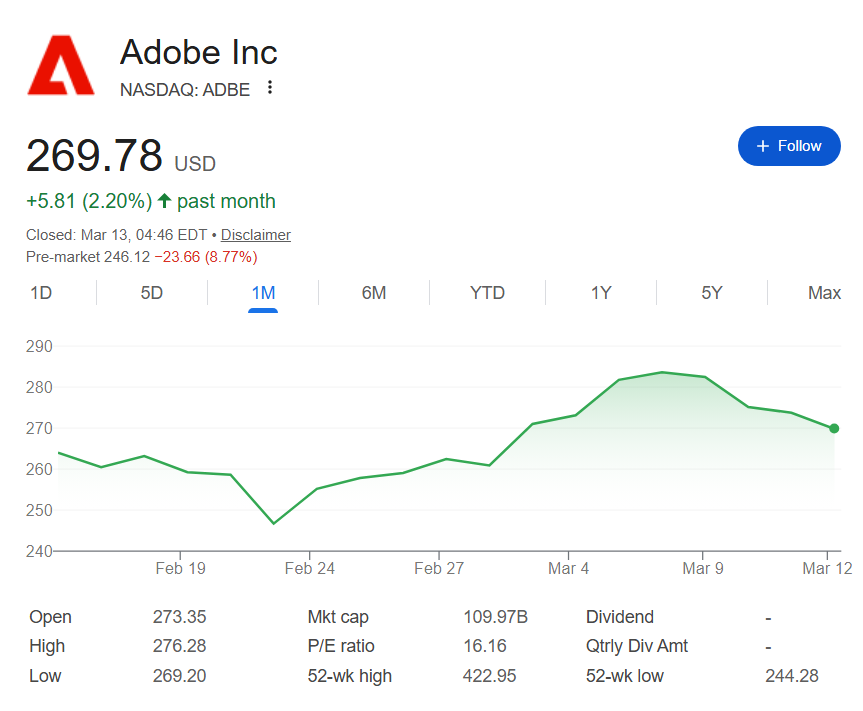Viewport: 863px width, 711px height.
Task: Click the green endpoint dot on chart
Action: pyautogui.click(x=834, y=428)
